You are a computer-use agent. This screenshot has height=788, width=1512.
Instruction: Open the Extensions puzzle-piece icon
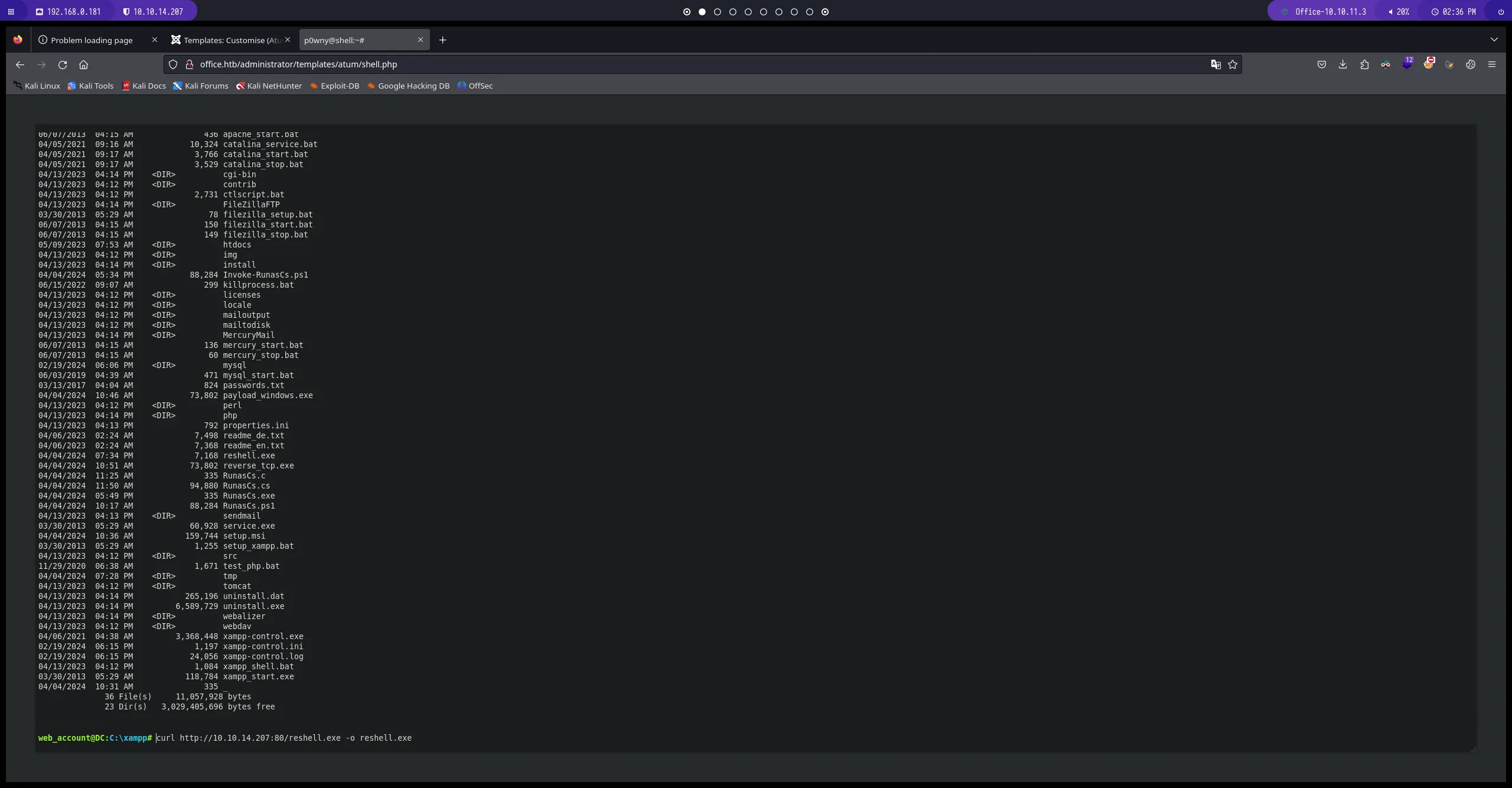point(1364,64)
